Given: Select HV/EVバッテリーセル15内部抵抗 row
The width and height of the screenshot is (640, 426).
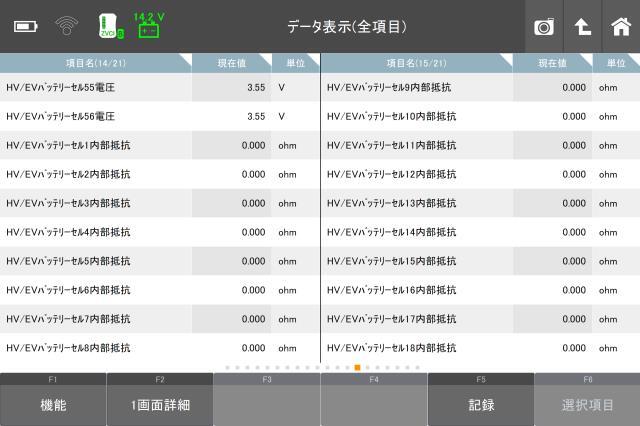Looking at the screenshot, I should pos(480,261).
